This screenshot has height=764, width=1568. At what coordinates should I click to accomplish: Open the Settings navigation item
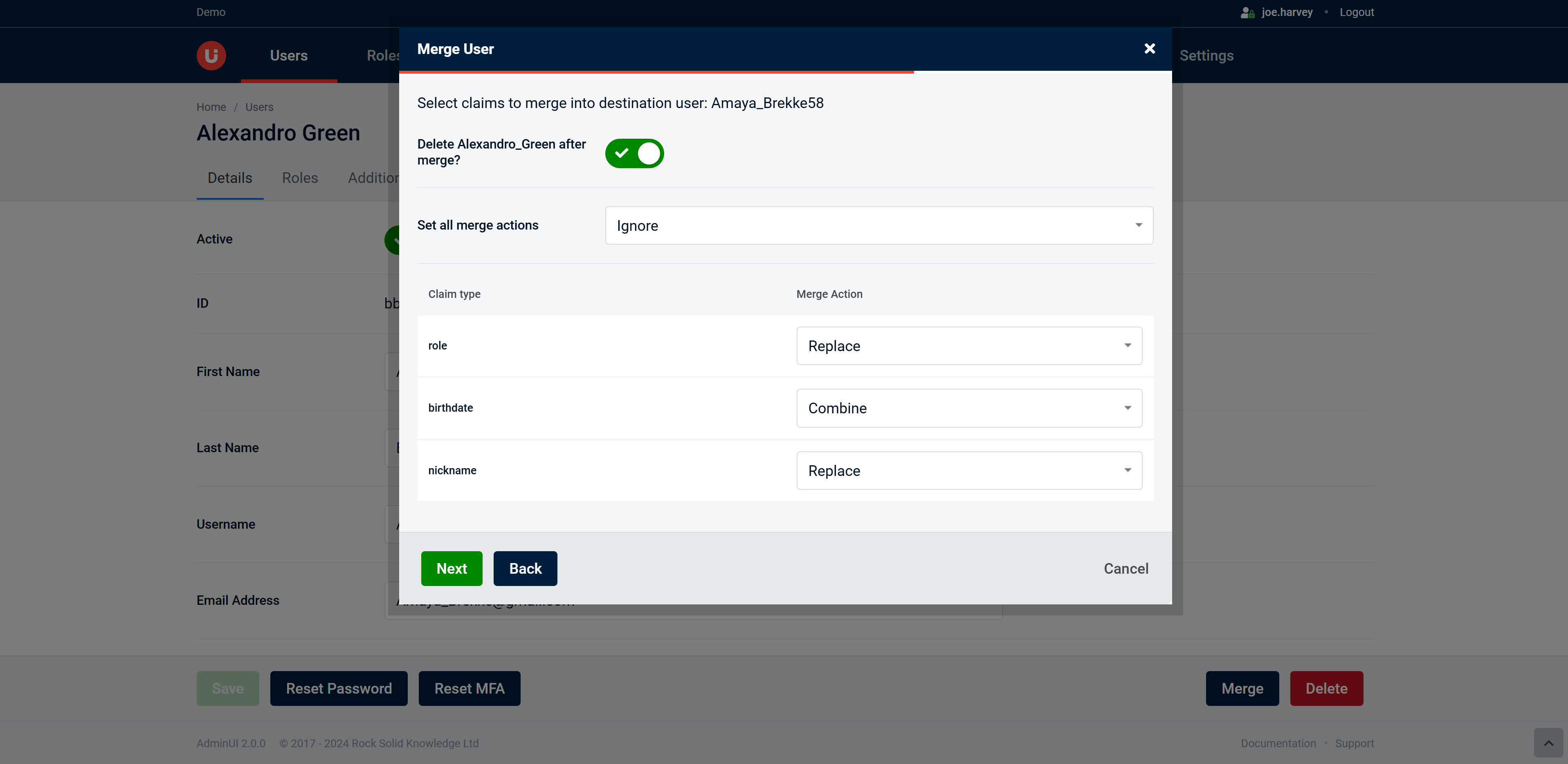point(1206,55)
